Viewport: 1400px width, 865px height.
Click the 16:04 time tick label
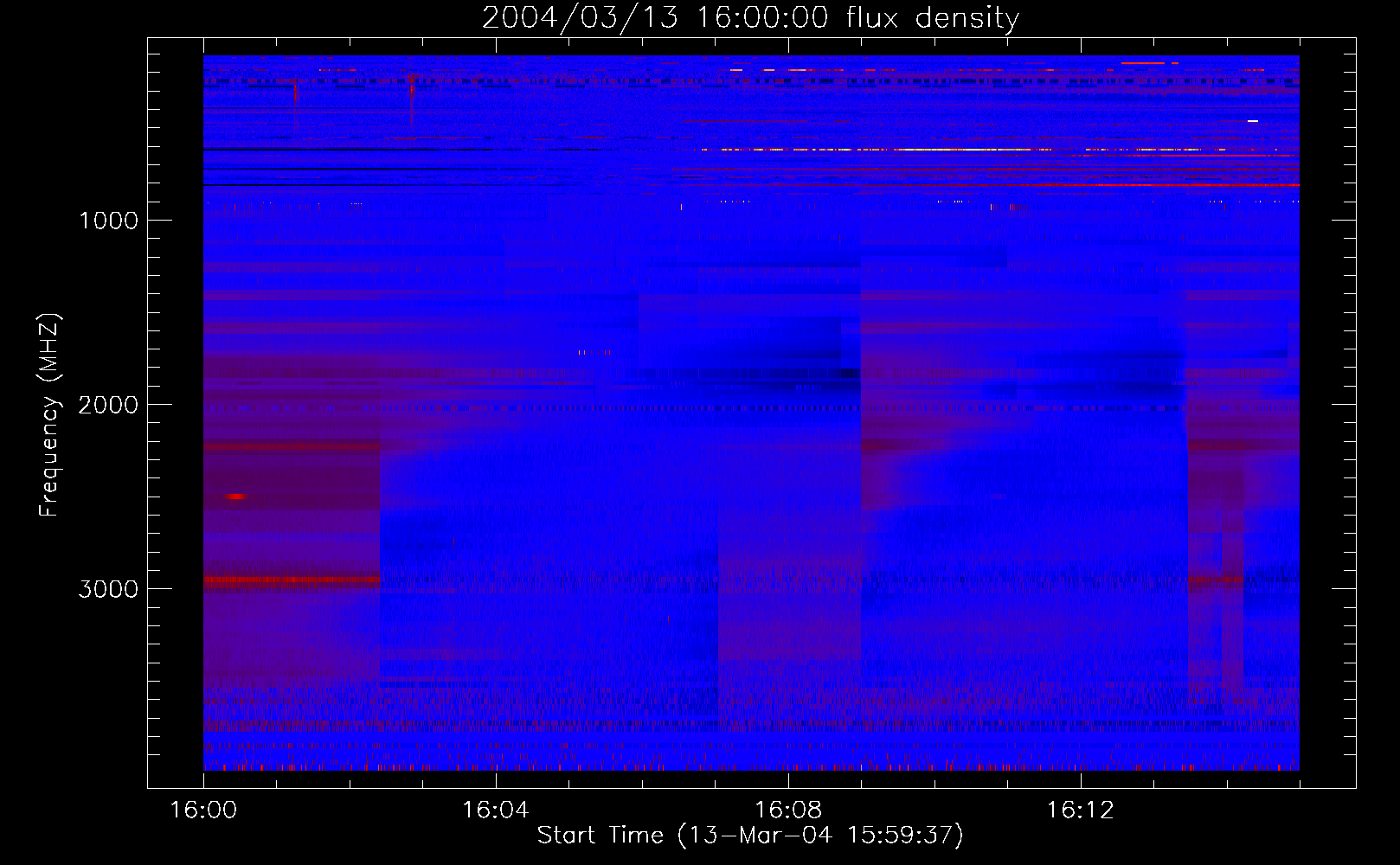tap(495, 811)
